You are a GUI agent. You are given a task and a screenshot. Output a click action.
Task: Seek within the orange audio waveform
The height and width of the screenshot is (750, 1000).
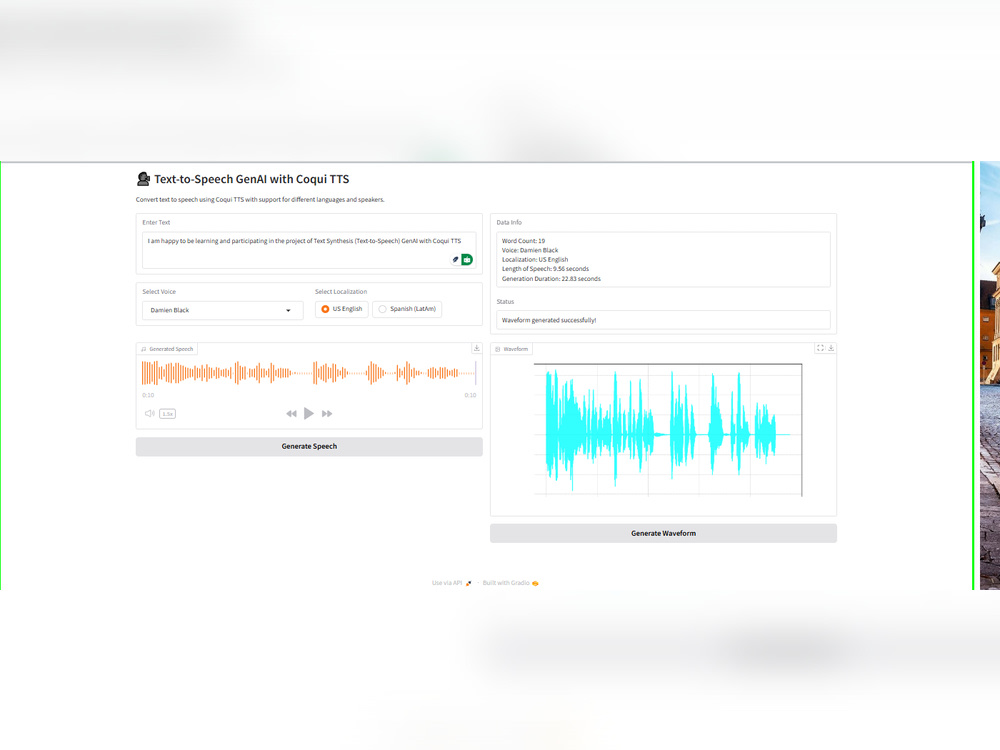[x=309, y=373]
